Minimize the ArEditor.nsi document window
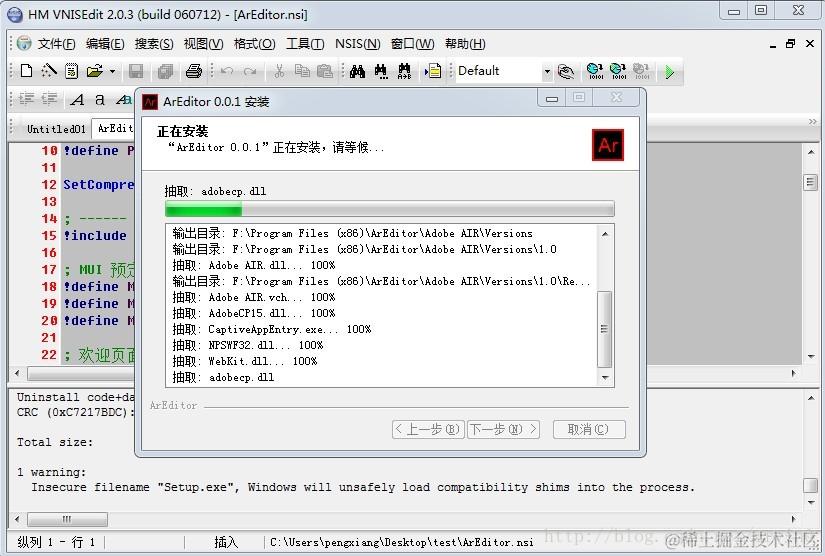Viewport: 825px width, 556px height. pyautogui.click(x=772, y=45)
